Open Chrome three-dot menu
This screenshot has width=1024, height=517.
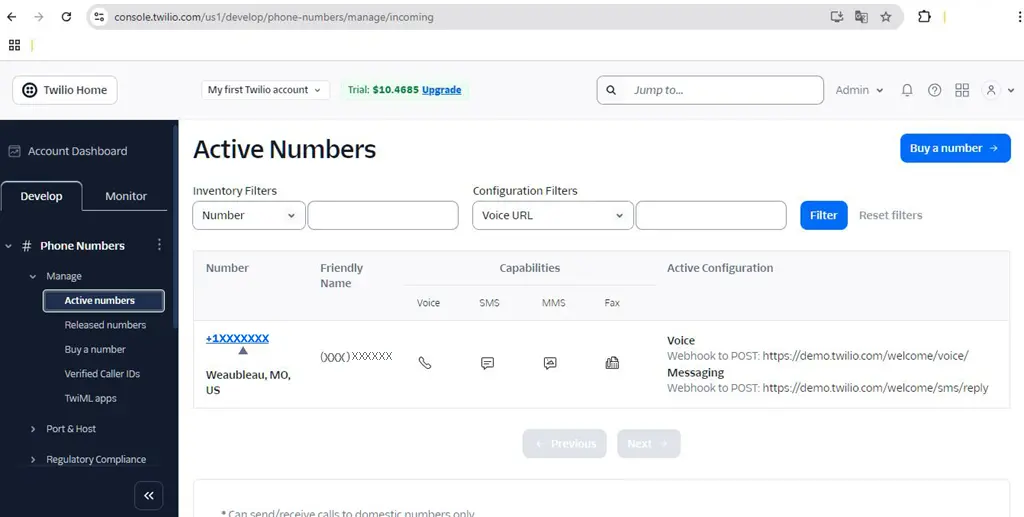pos(1019,17)
